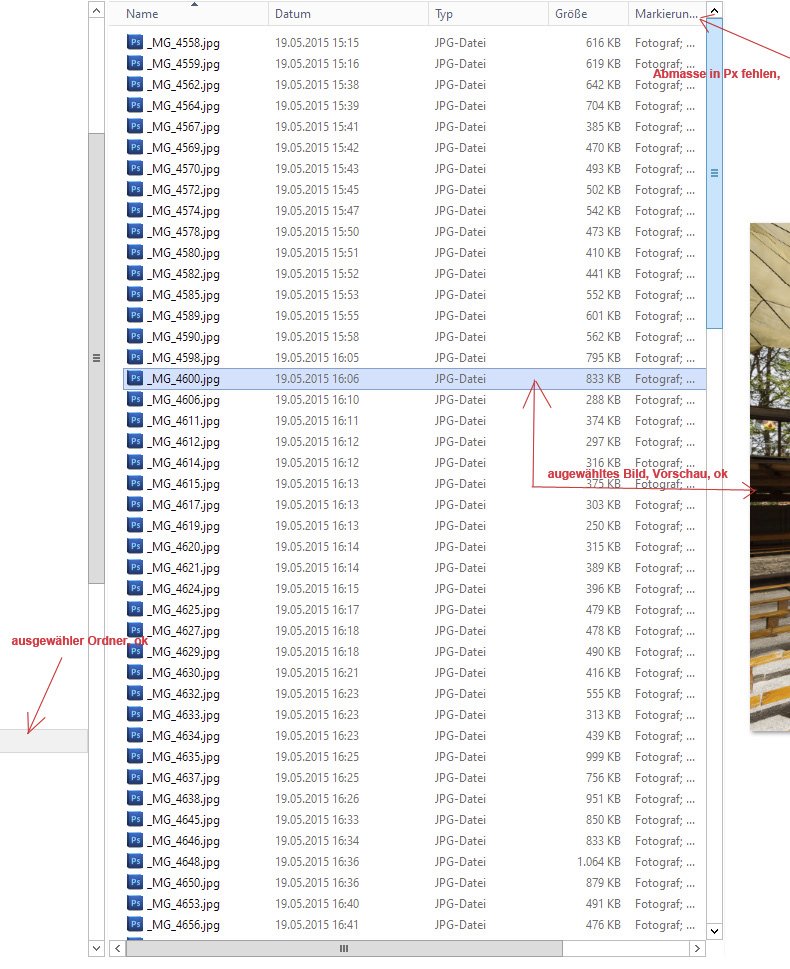
Task: Click up arrow of folder pane scrollbar
Action: 96,11
